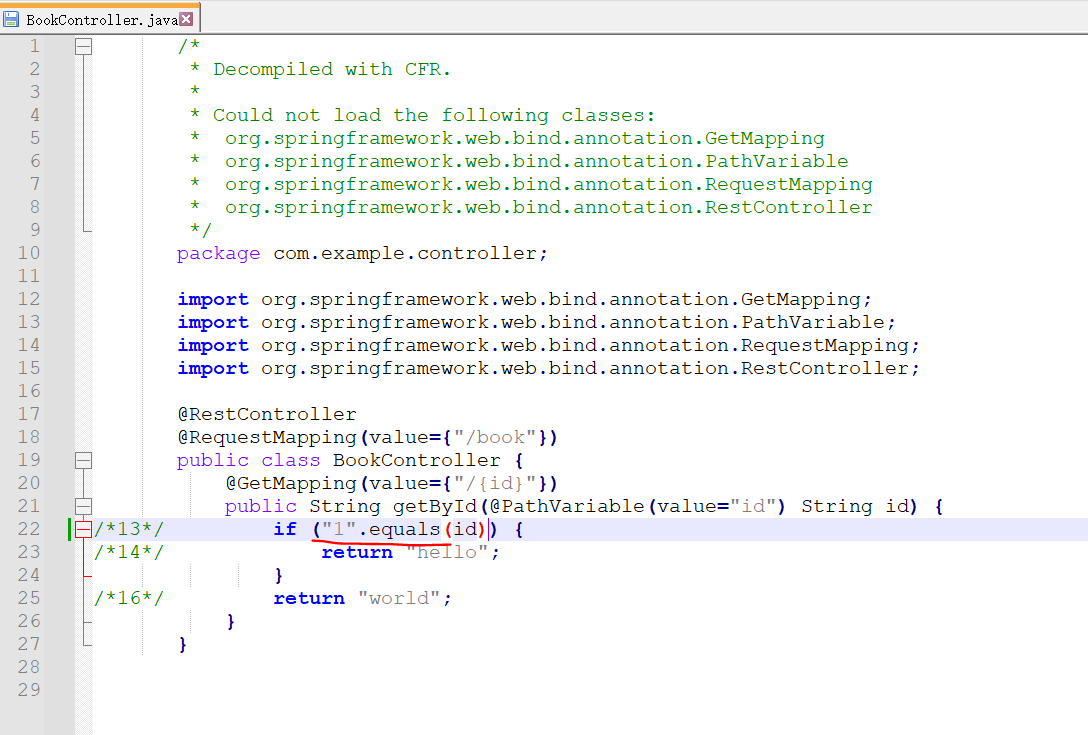The height and width of the screenshot is (735, 1088).
Task: Click the '/*13*/' comment marker
Action: pos(129,529)
